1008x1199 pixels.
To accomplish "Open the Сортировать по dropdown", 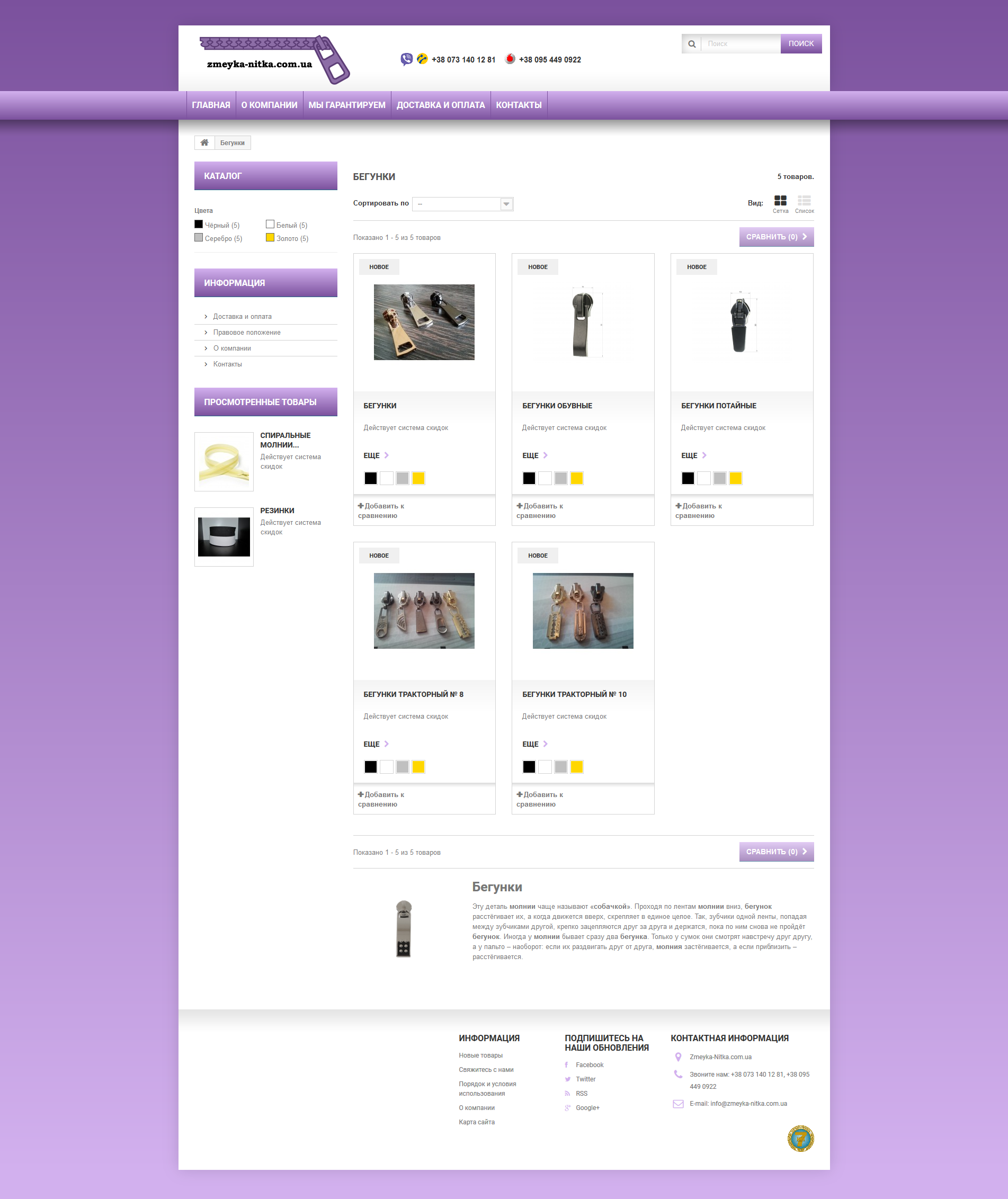I will (462, 204).
